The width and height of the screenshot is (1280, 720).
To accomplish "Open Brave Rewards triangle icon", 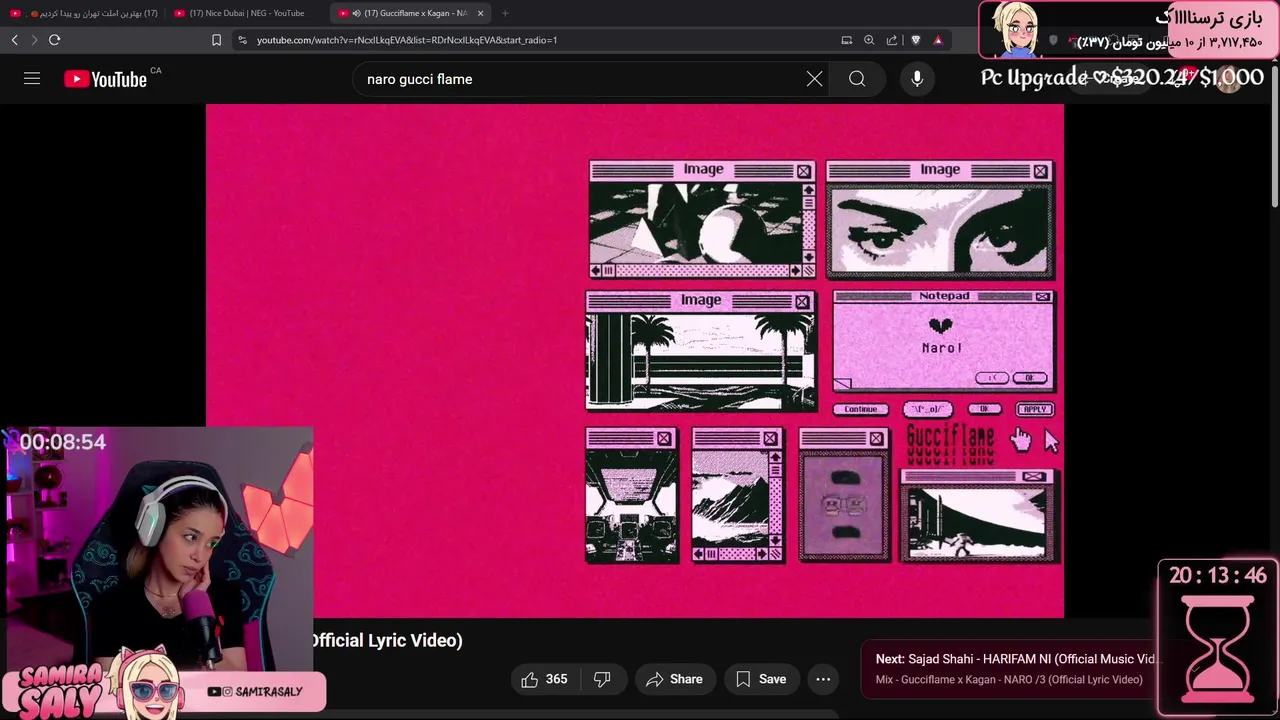I will tap(938, 40).
